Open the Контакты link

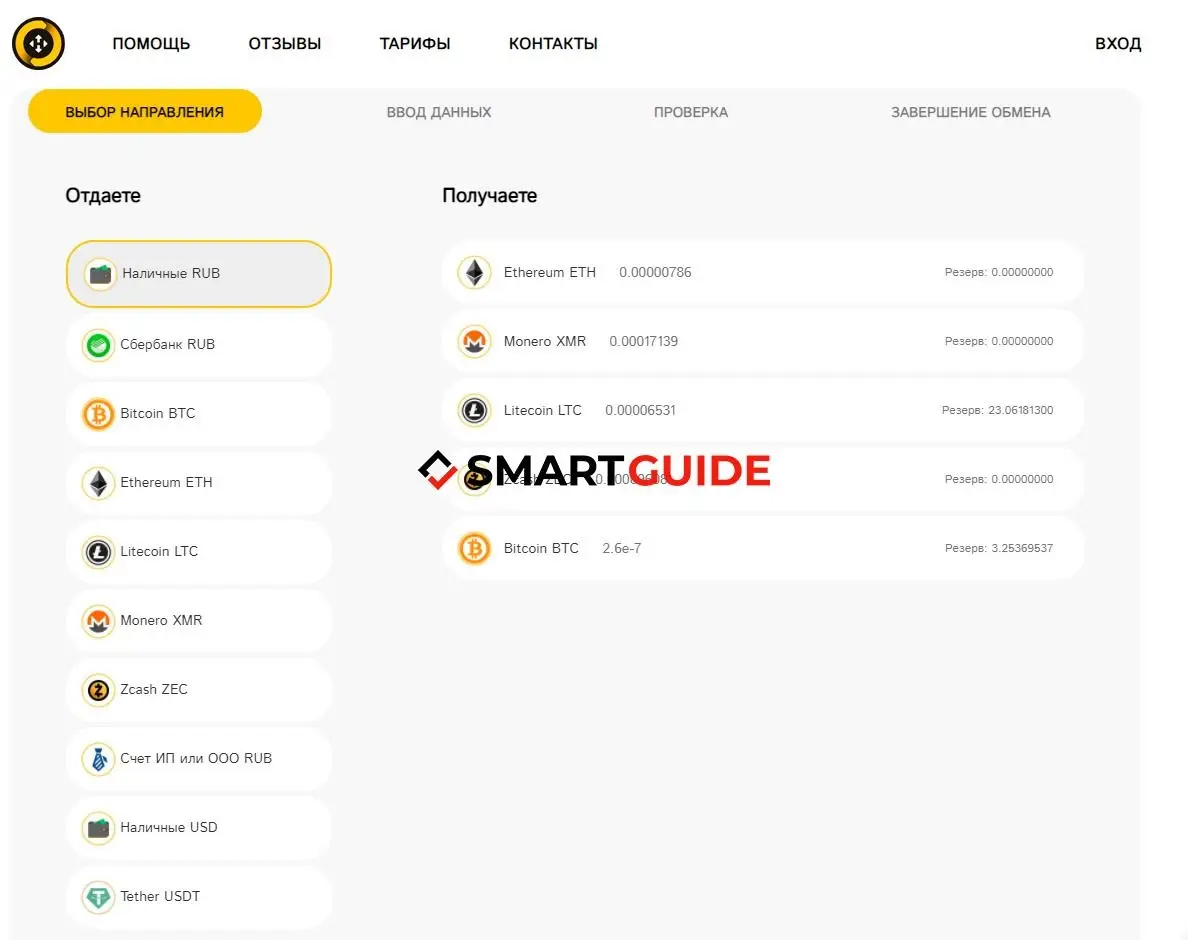tap(553, 44)
